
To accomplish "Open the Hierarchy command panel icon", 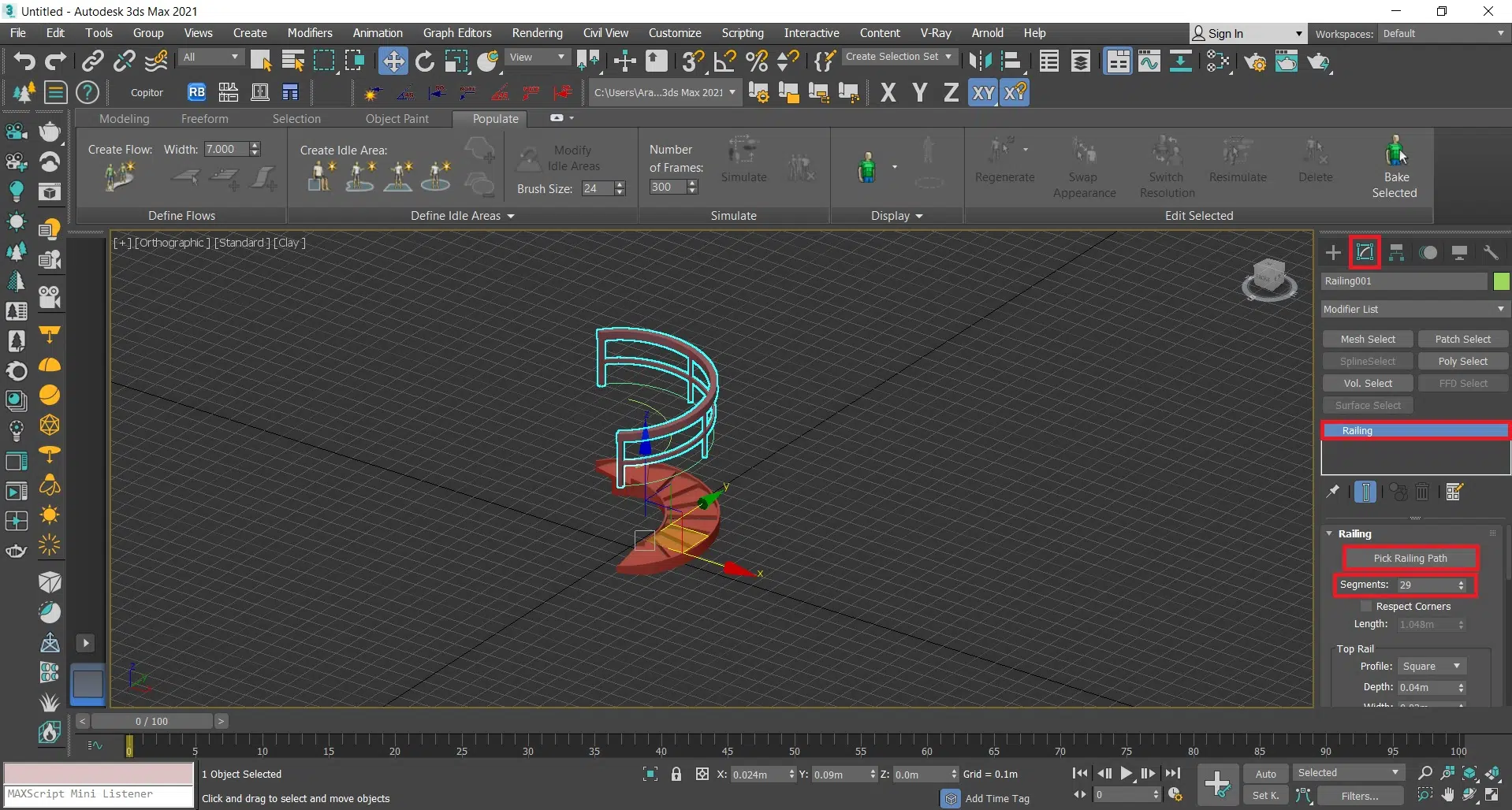I will pos(1396,252).
